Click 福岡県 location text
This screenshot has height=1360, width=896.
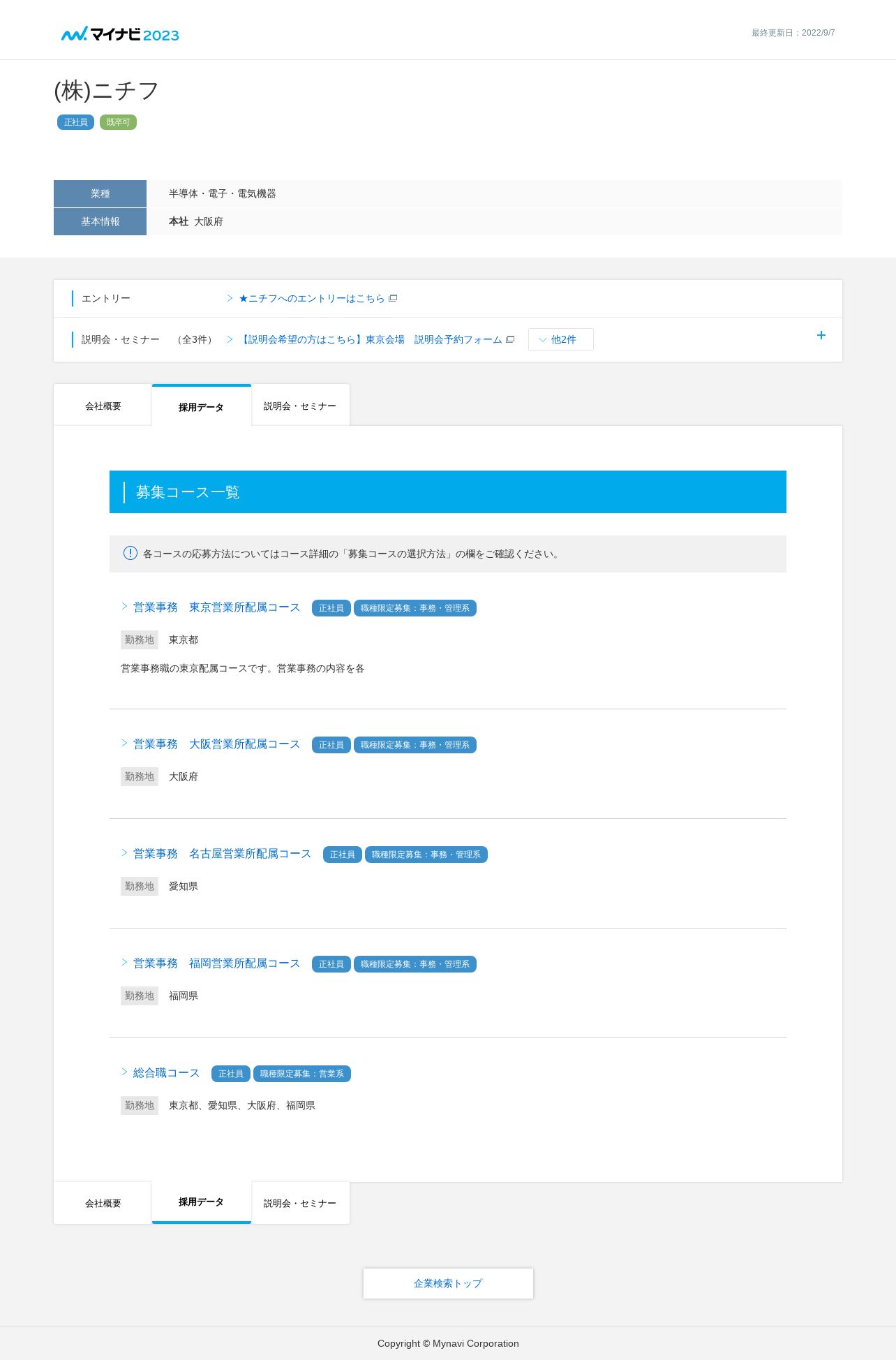coord(183,996)
